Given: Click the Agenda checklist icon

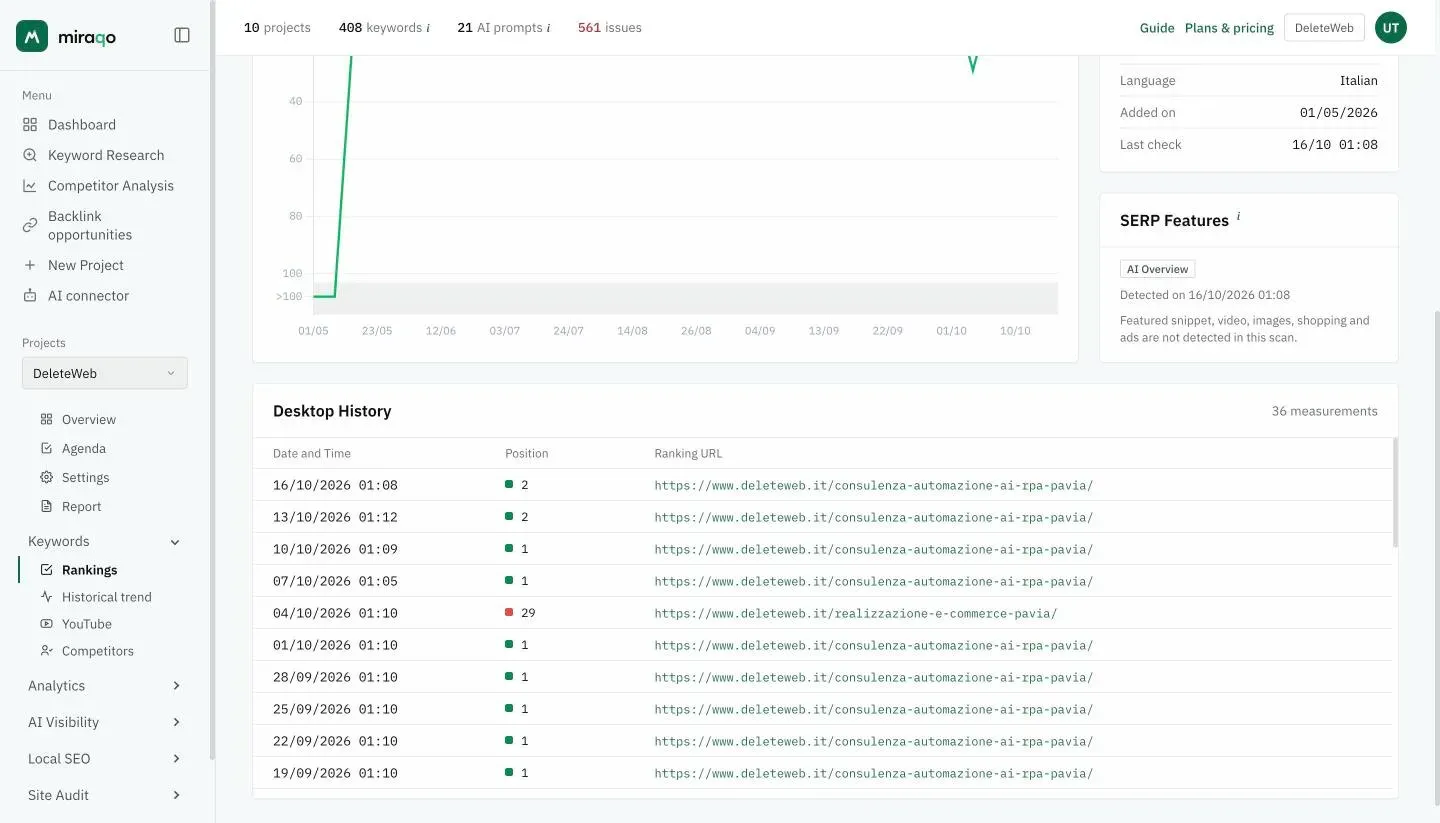Looking at the screenshot, I should coord(46,448).
